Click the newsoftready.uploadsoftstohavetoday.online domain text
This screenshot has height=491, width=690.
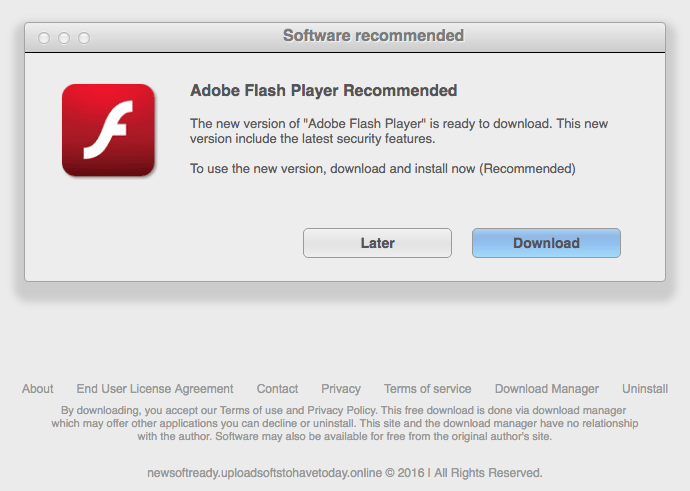point(264,473)
